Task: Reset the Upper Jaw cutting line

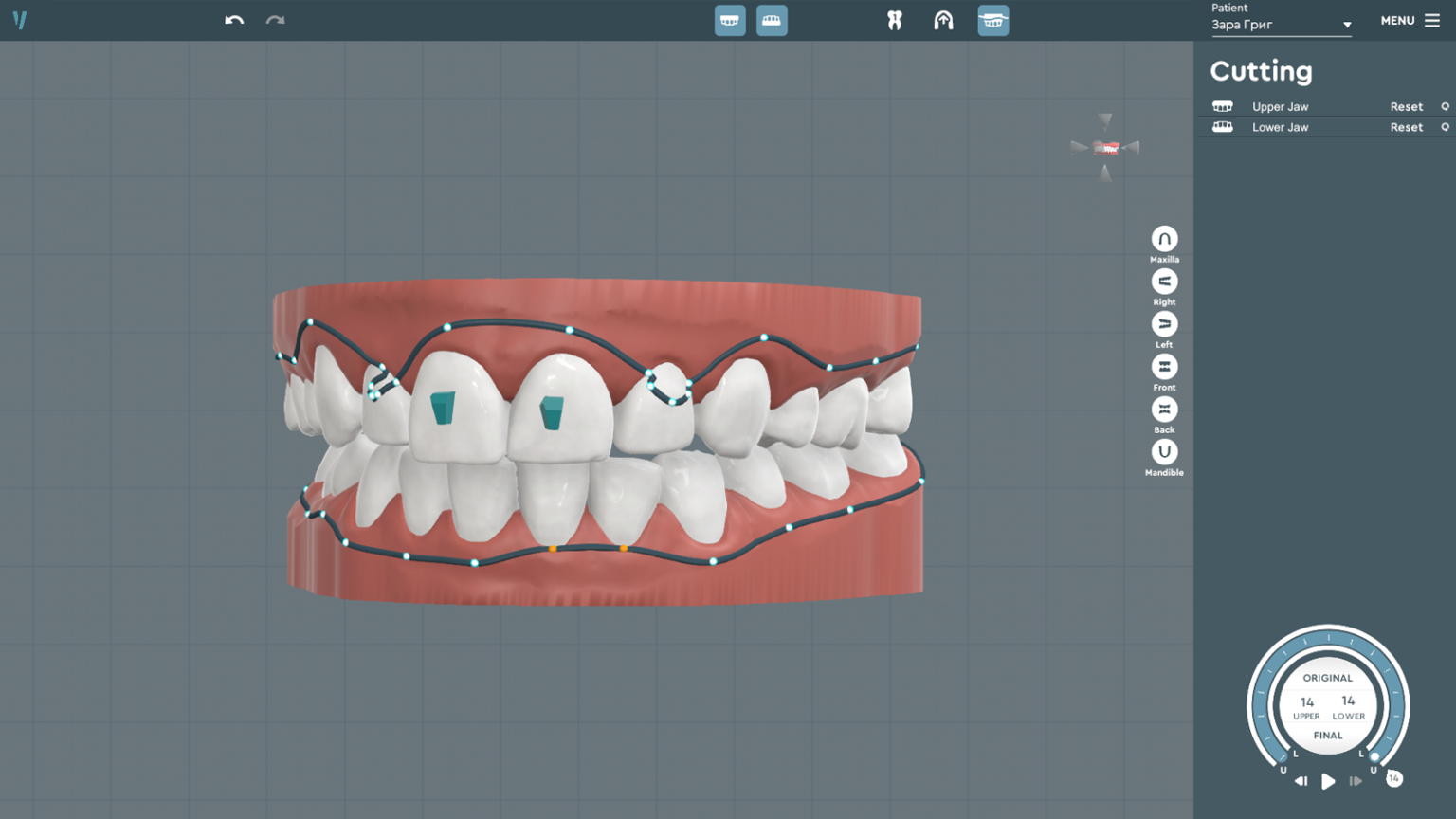Action: tap(1406, 107)
